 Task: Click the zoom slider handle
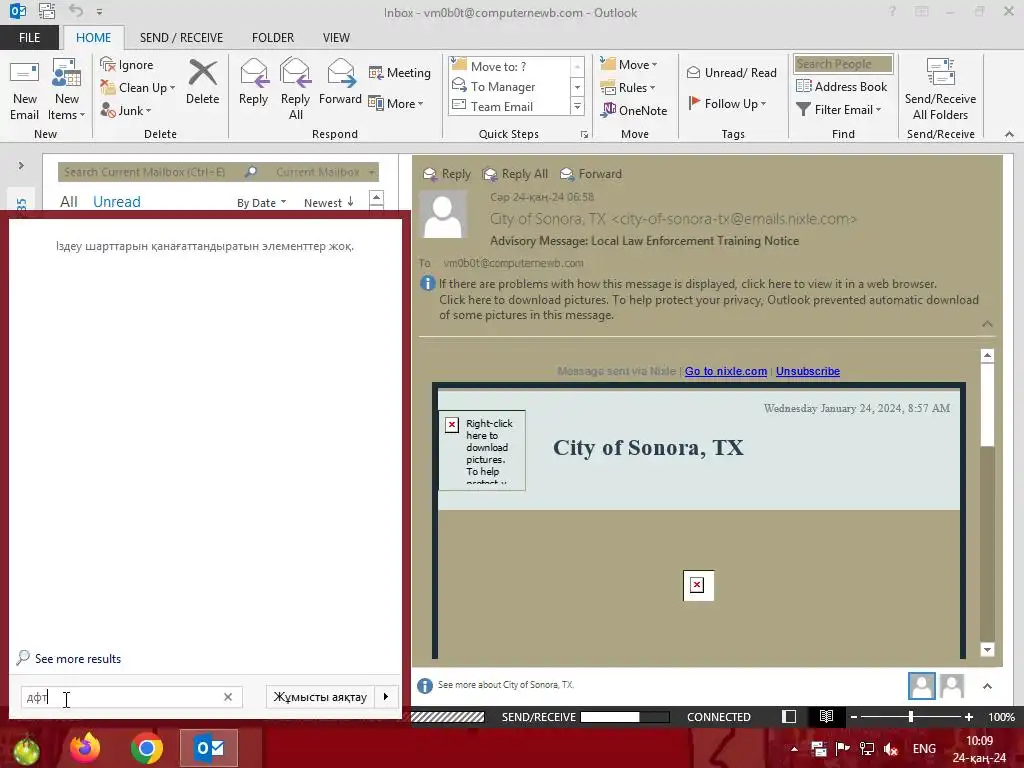pyautogui.click(x=911, y=716)
